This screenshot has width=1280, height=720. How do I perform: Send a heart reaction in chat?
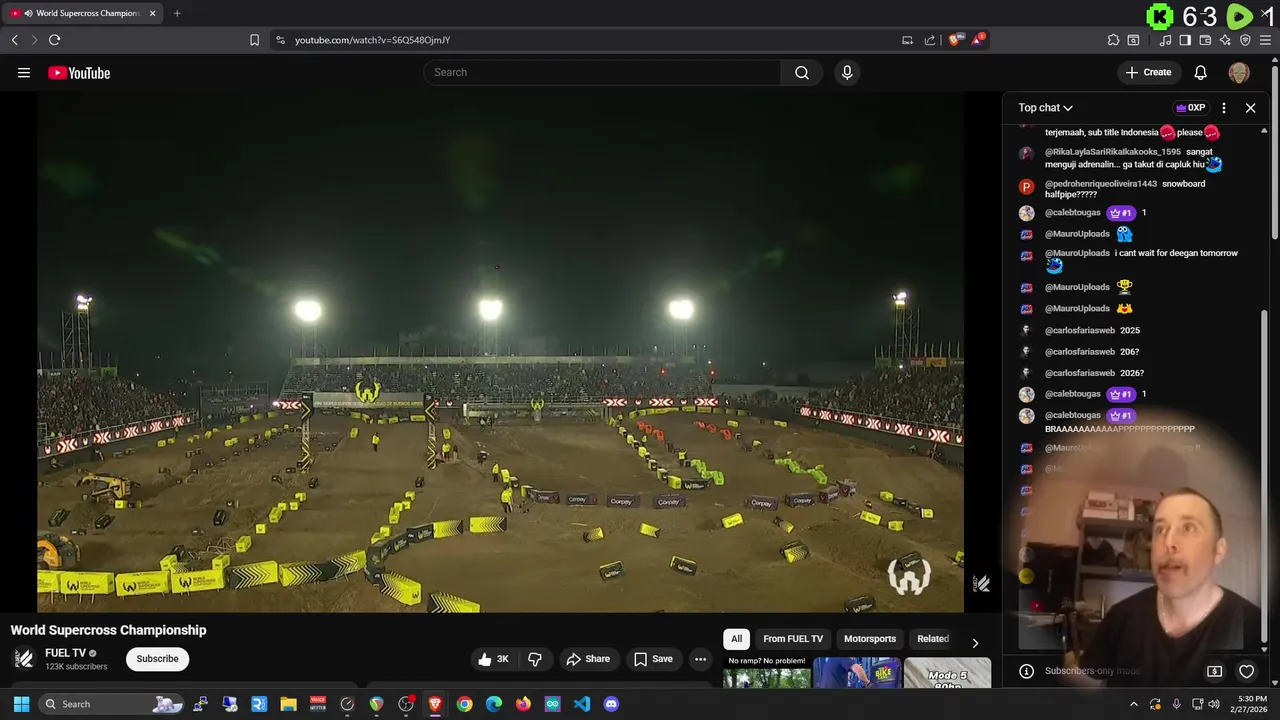click(x=1246, y=671)
